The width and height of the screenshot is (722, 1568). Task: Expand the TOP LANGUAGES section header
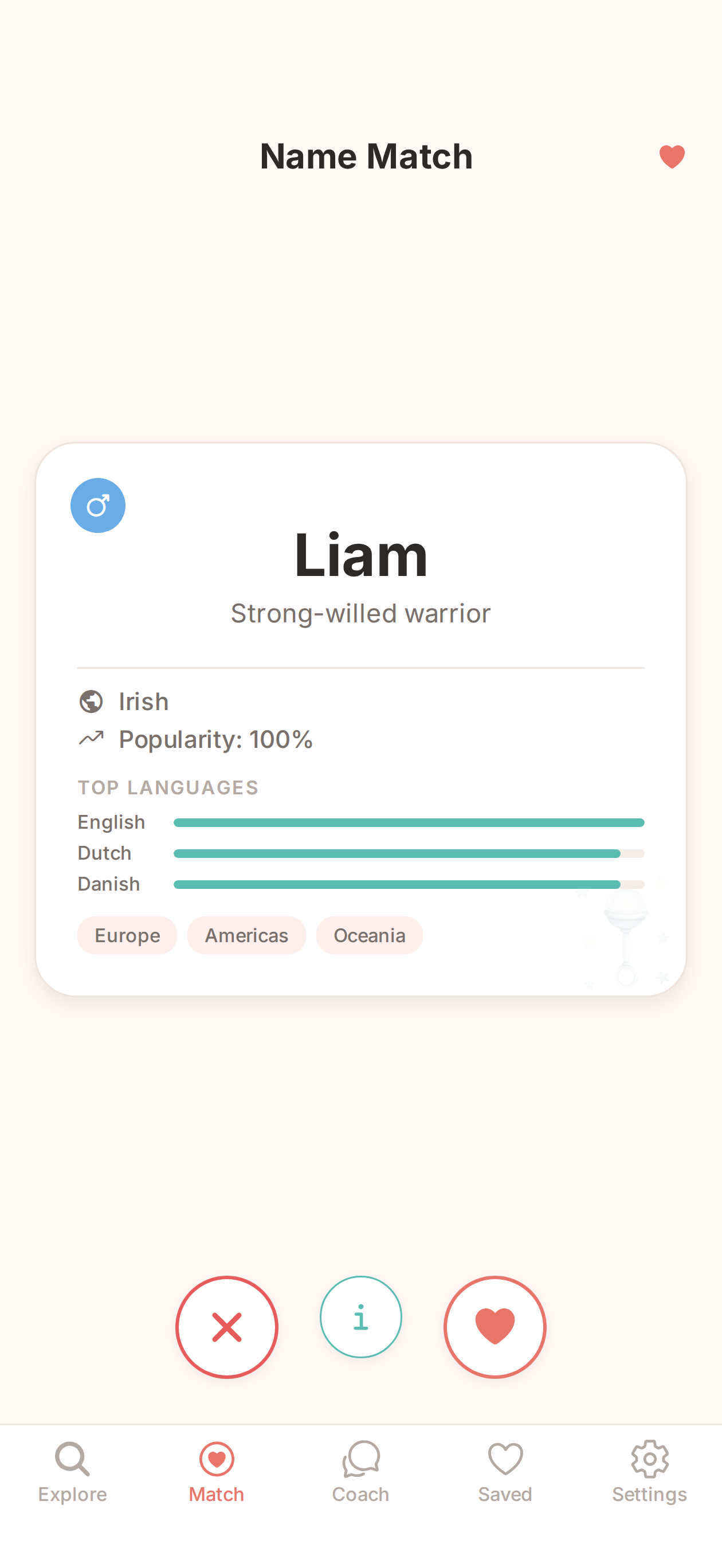click(168, 787)
